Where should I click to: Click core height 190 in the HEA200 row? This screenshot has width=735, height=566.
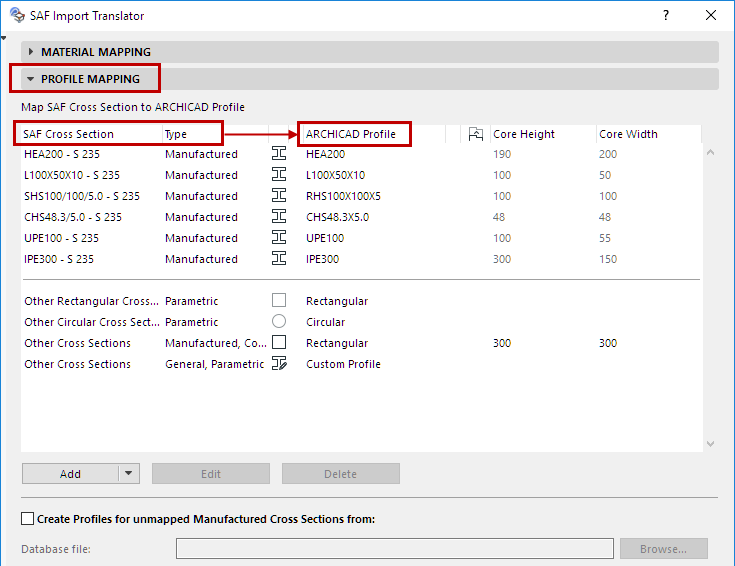tap(502, 154)
